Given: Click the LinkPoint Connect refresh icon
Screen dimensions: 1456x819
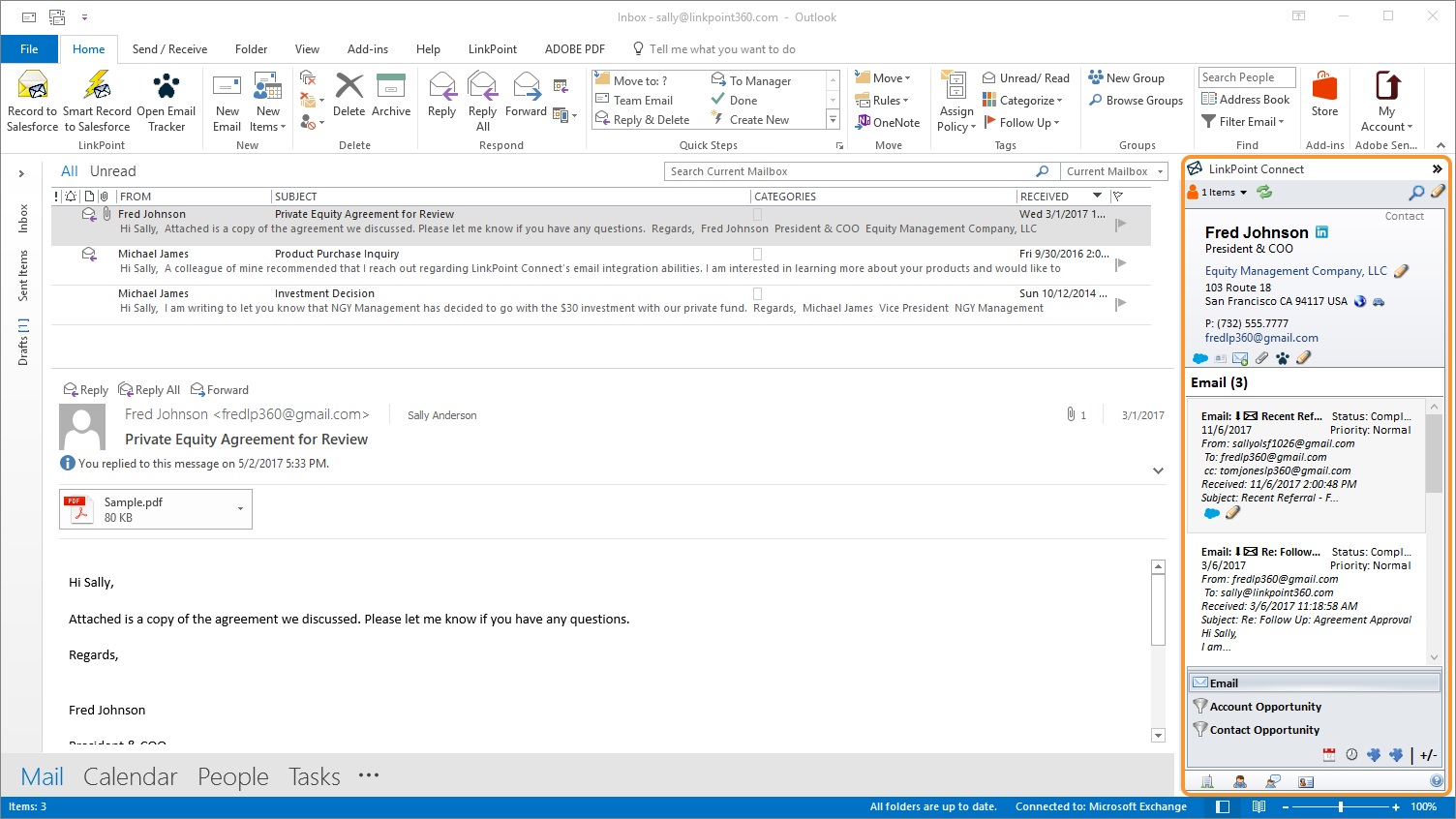Looking at the screenshot, I should [x=1264, y=192].
